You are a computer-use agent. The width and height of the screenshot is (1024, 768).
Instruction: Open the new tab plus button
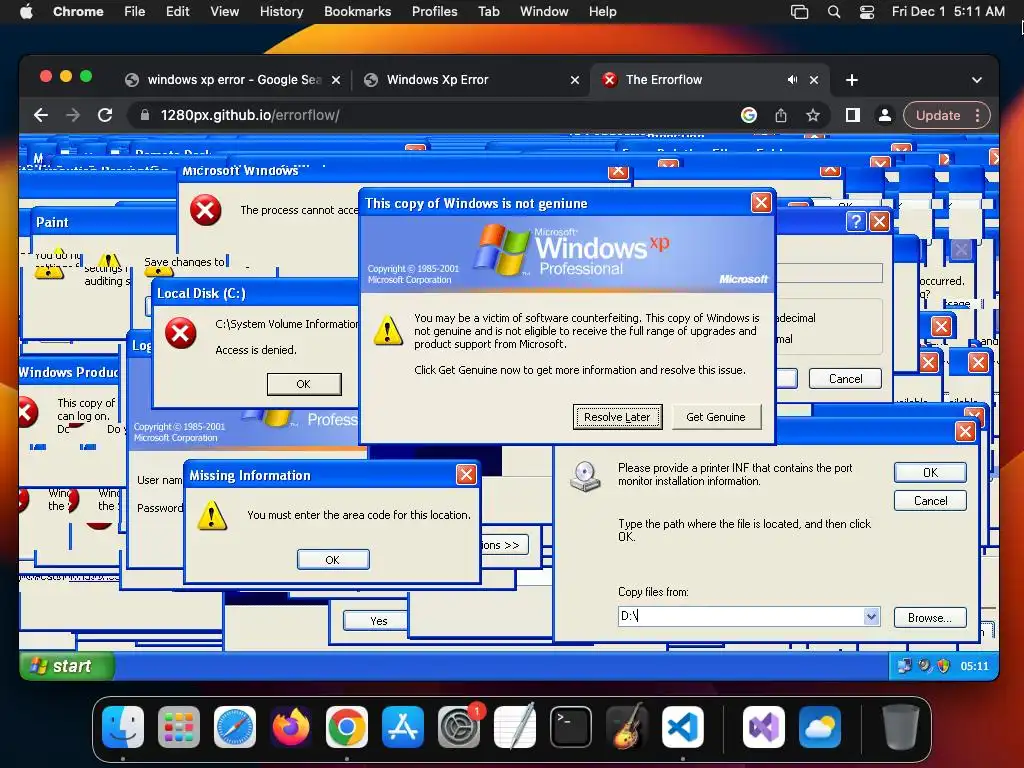click(x=852, y=80)
